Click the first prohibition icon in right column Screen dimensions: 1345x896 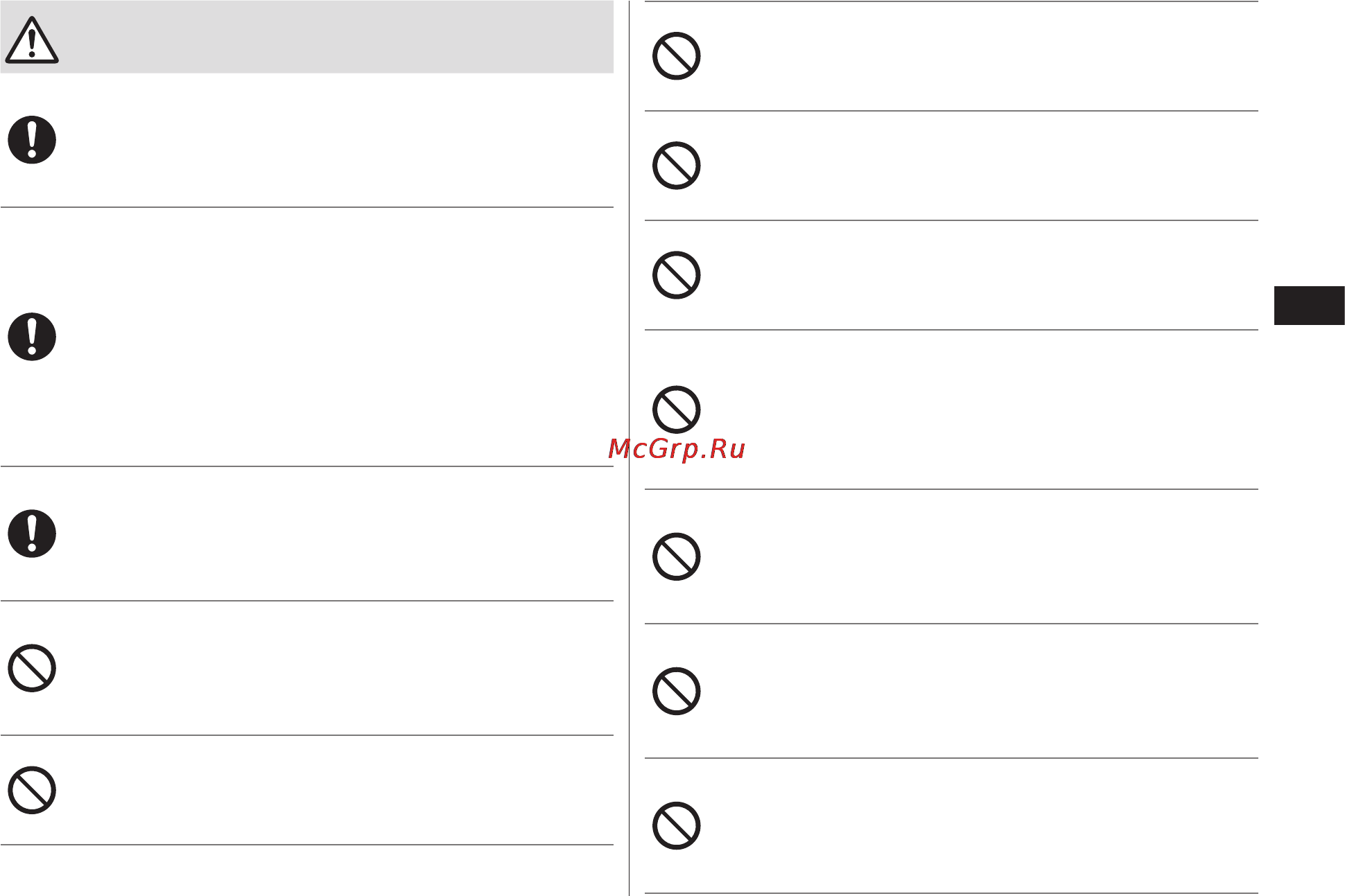pyautogui.click(x=677, y=56)
